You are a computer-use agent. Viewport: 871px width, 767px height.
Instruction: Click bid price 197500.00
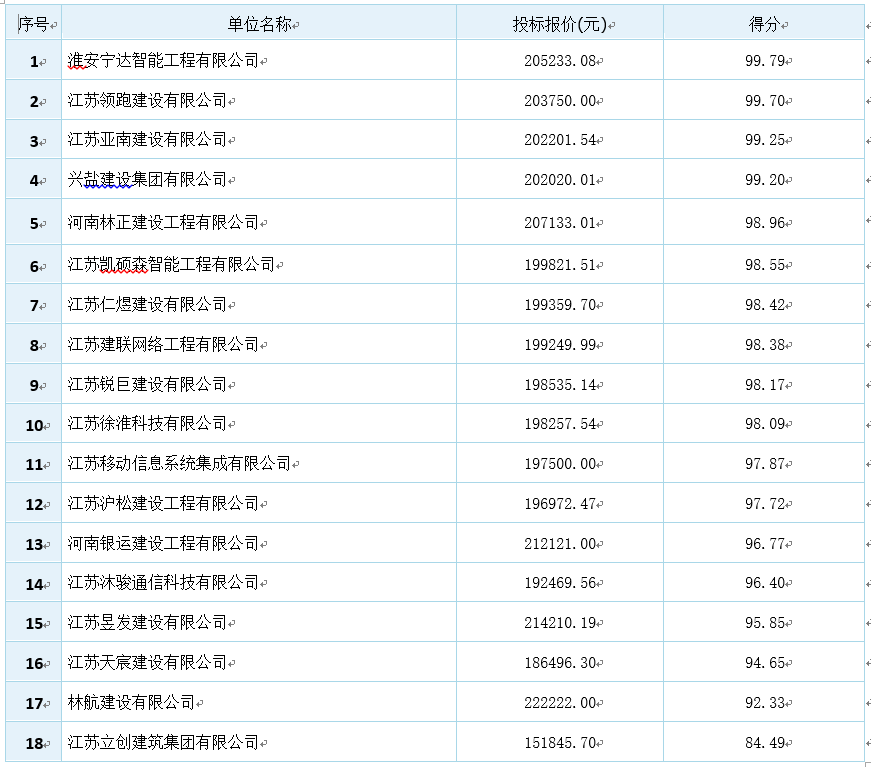[560, 464]
